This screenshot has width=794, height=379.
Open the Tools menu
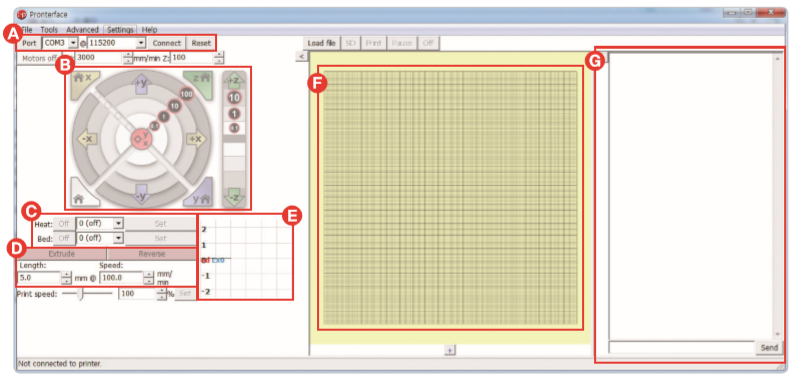point(49,30)
